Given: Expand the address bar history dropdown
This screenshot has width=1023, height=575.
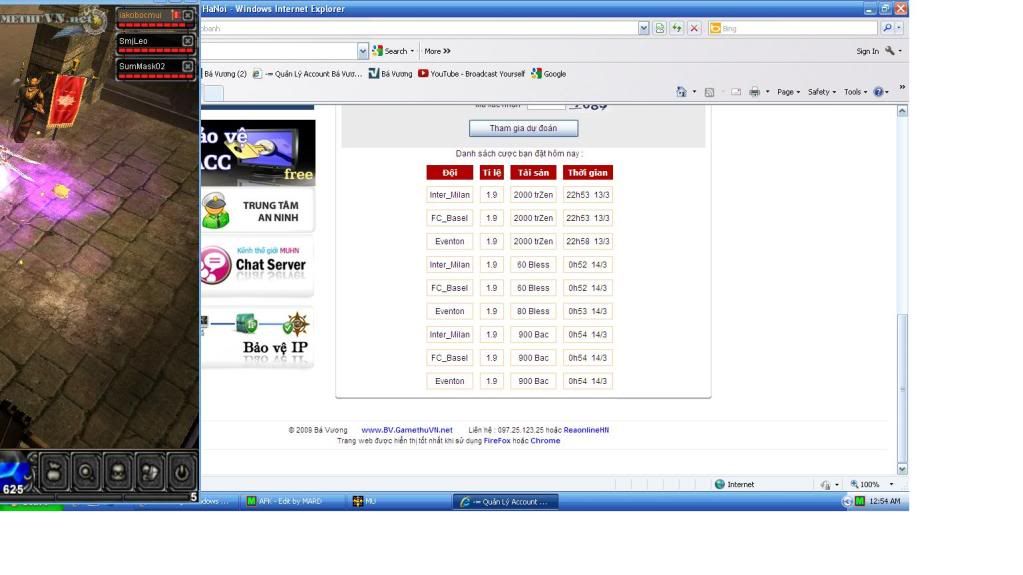Looking at the screenshot, I should [644, 28].
